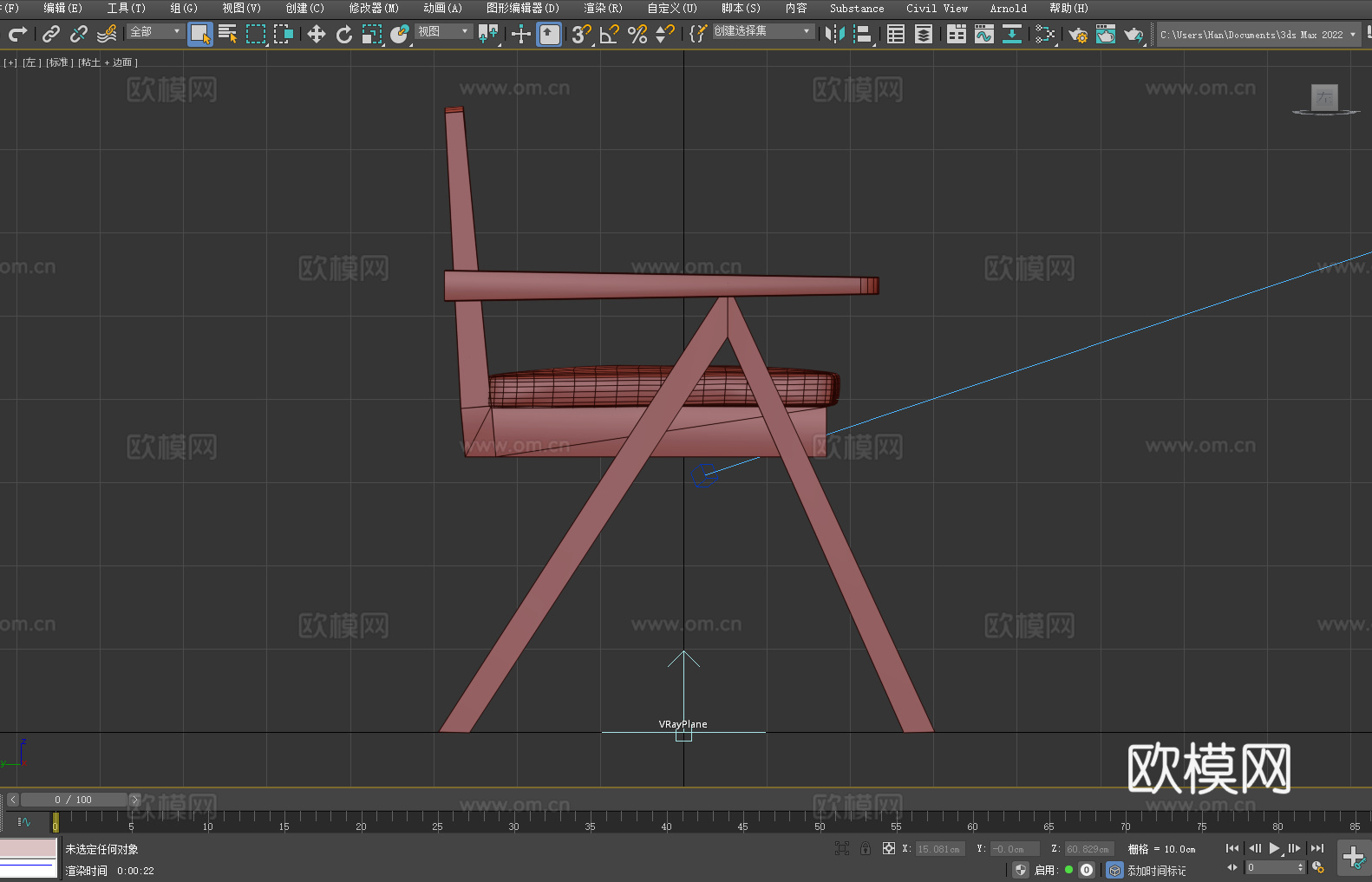The width and height of the screenshot is (1372, 882).
Task: Click the Toggle Ribbon icon
Action: click(957, 34)
